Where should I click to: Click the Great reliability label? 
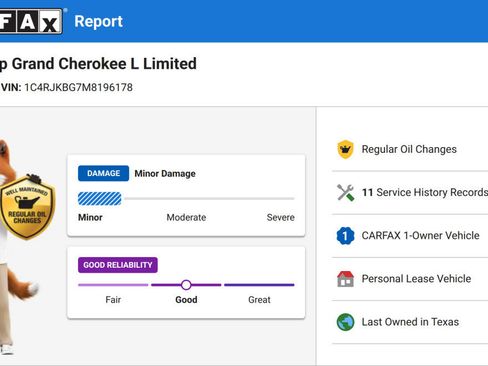259,300
